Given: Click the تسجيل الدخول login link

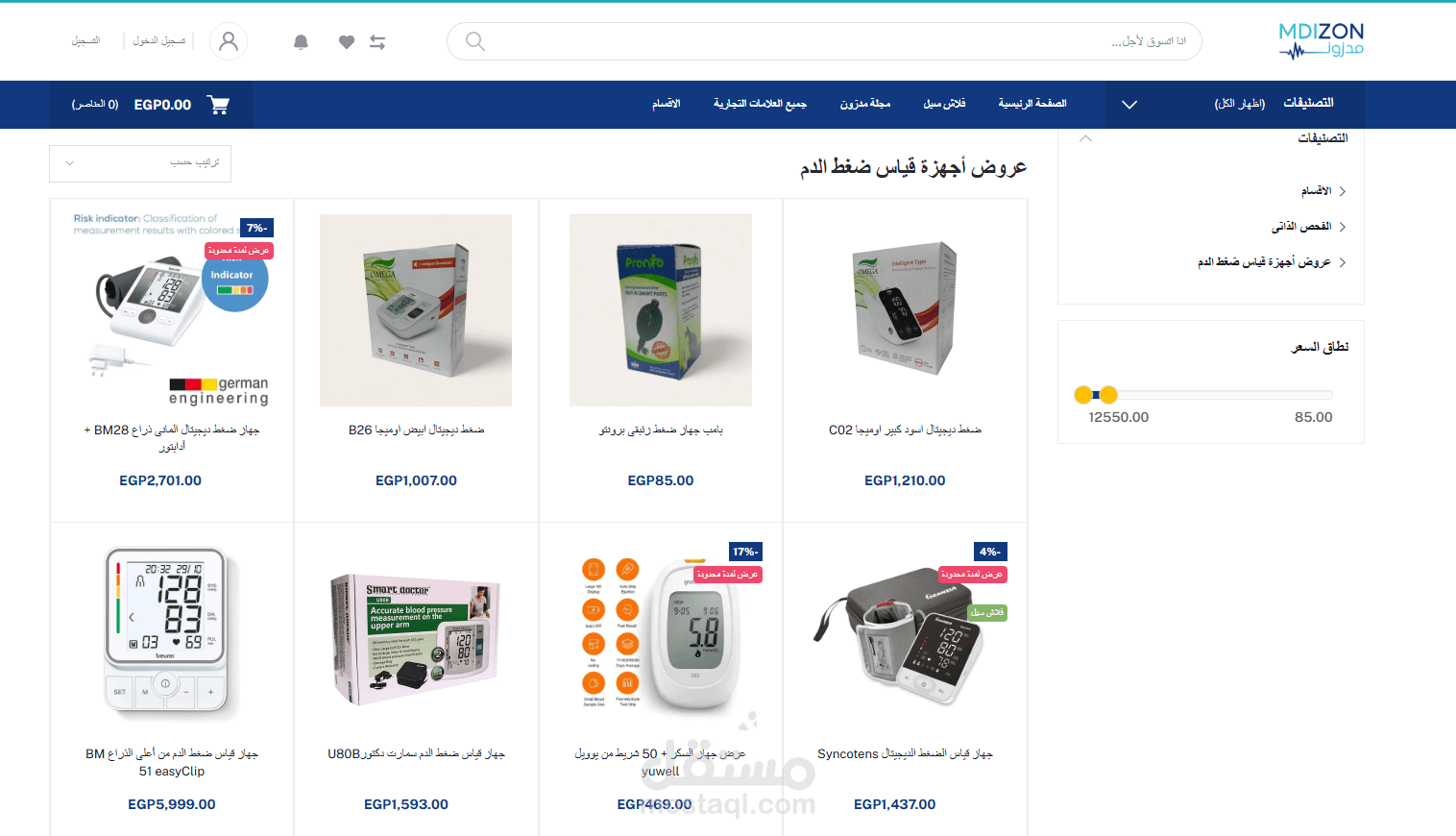Looking at the screenshot, I should coord(159,41).
